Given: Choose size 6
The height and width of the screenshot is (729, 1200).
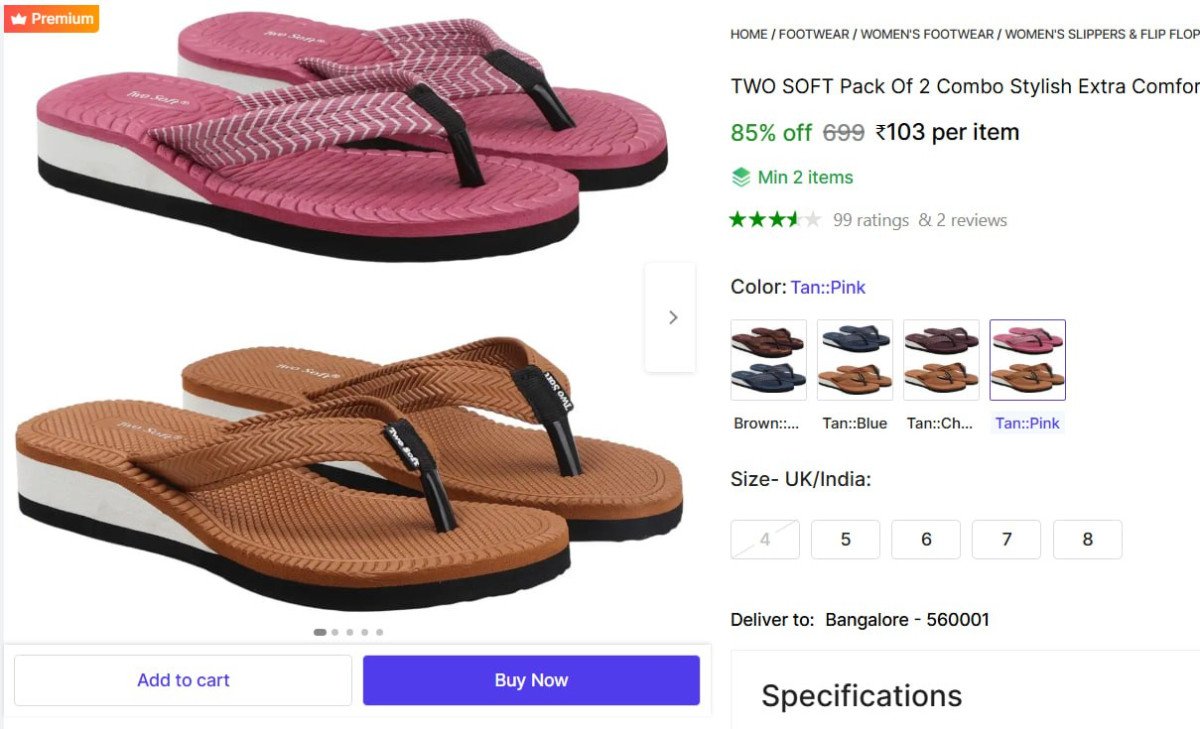Looking at the screenshot, I should click(x=926, y=540).
